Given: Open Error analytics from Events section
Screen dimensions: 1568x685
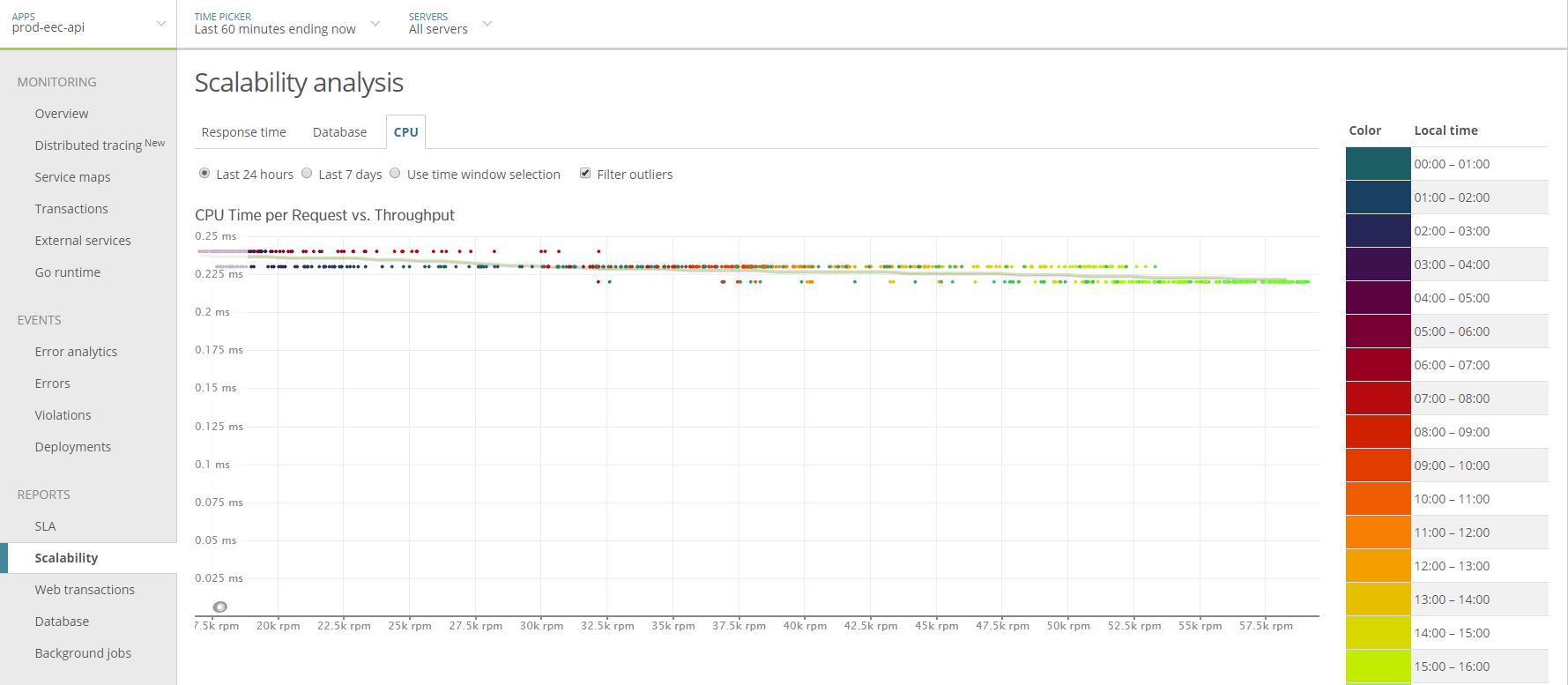Looking at the screenshot, I should click(x=76, y=352).
